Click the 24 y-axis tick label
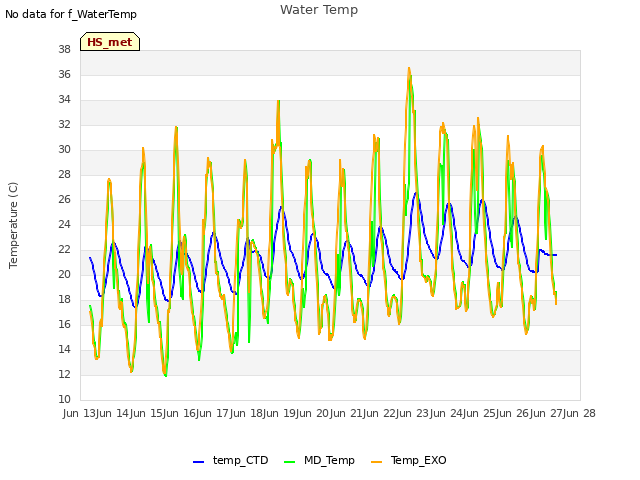Viewport: 640px width, 480px height. [64, 224]
